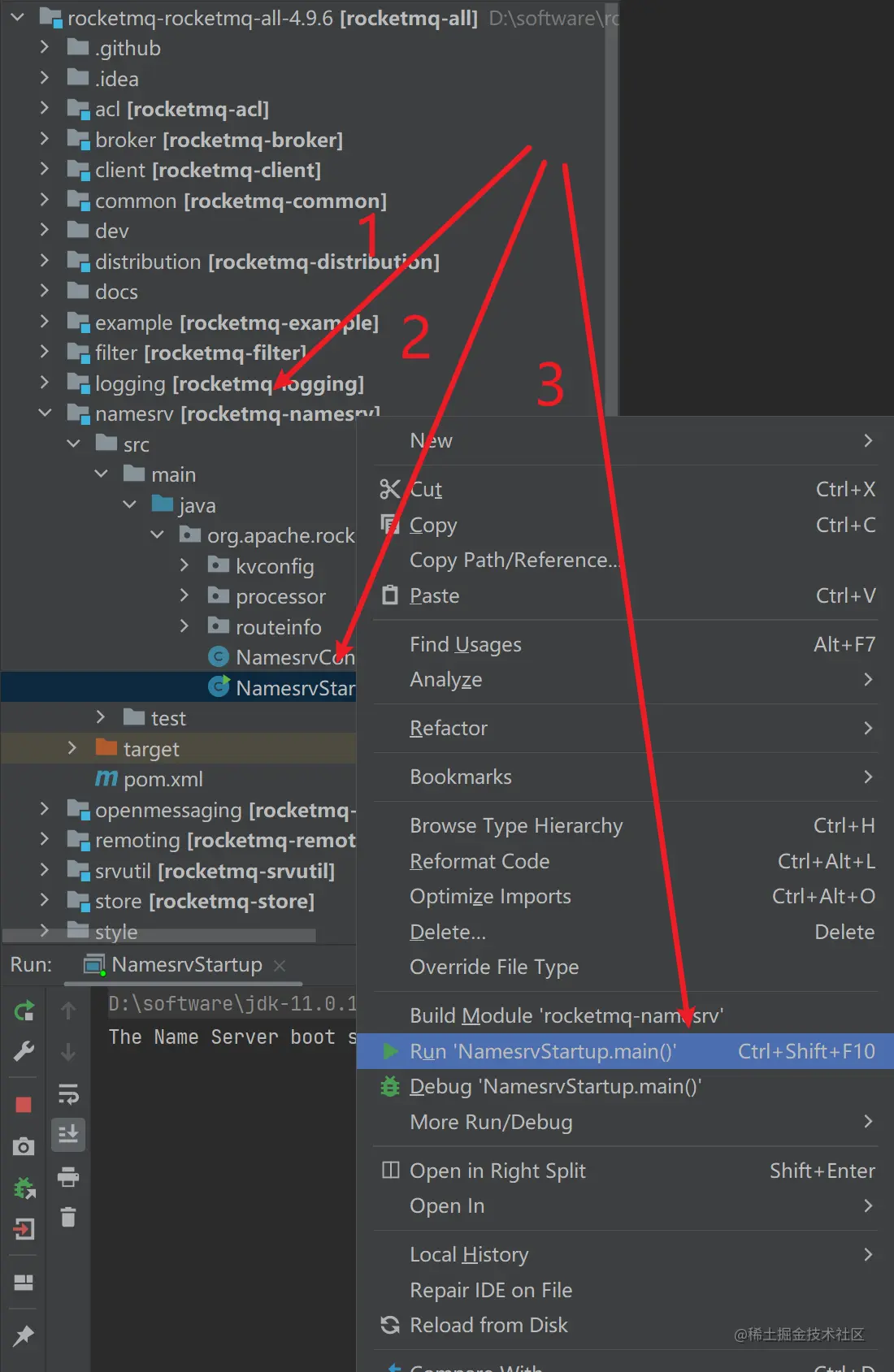The height and width of the screenshot is (1372, 894).
Task: Expand the broker module
Action: pyautogui.click(x=45, y=139)
